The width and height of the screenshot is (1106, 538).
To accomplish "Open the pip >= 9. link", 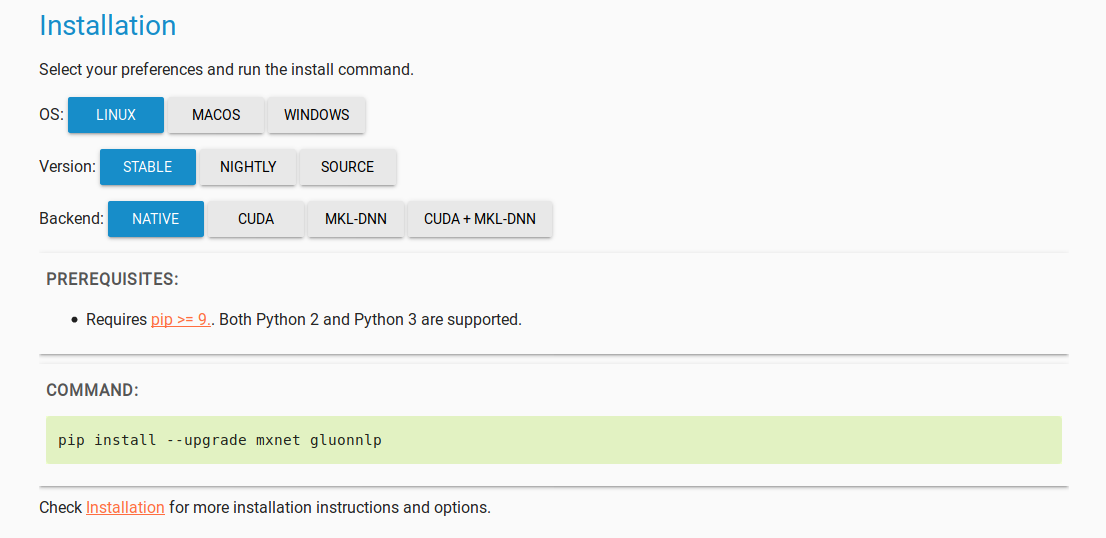I will [181, 319].
